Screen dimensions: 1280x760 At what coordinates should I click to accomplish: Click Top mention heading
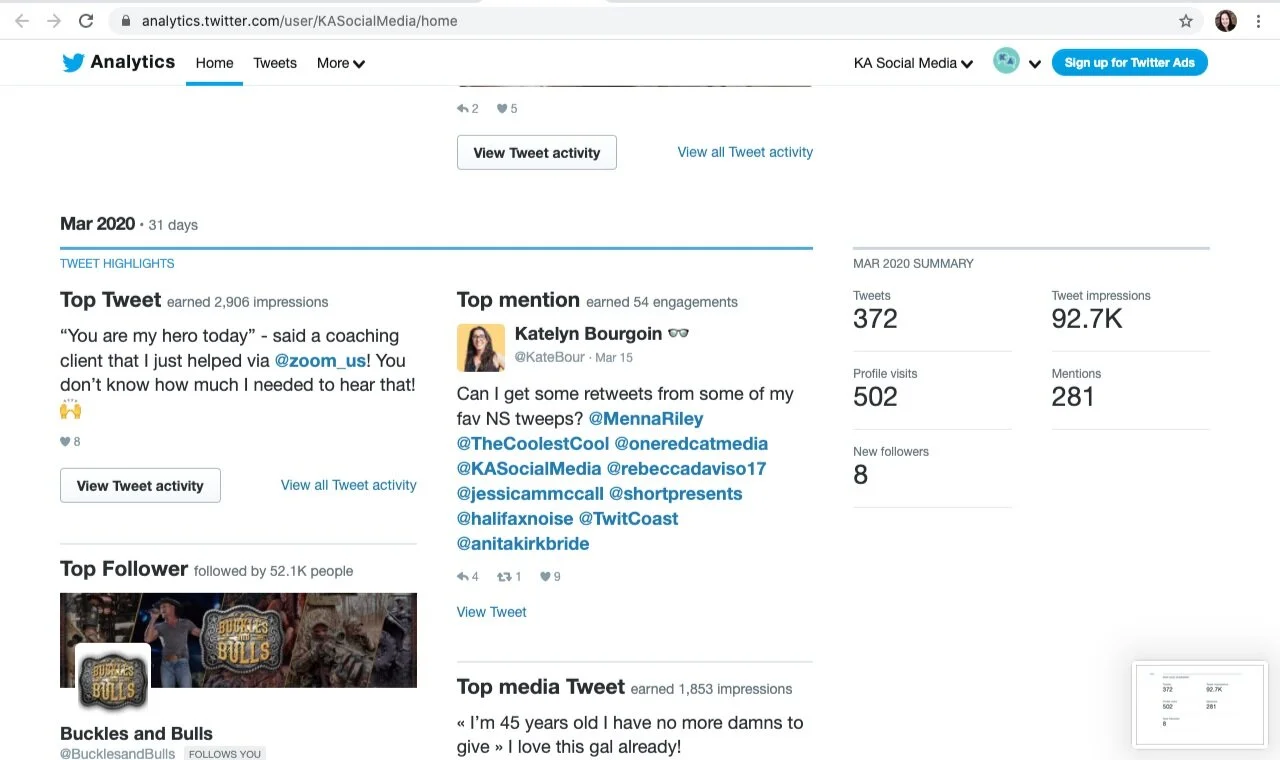click(518, 300)
